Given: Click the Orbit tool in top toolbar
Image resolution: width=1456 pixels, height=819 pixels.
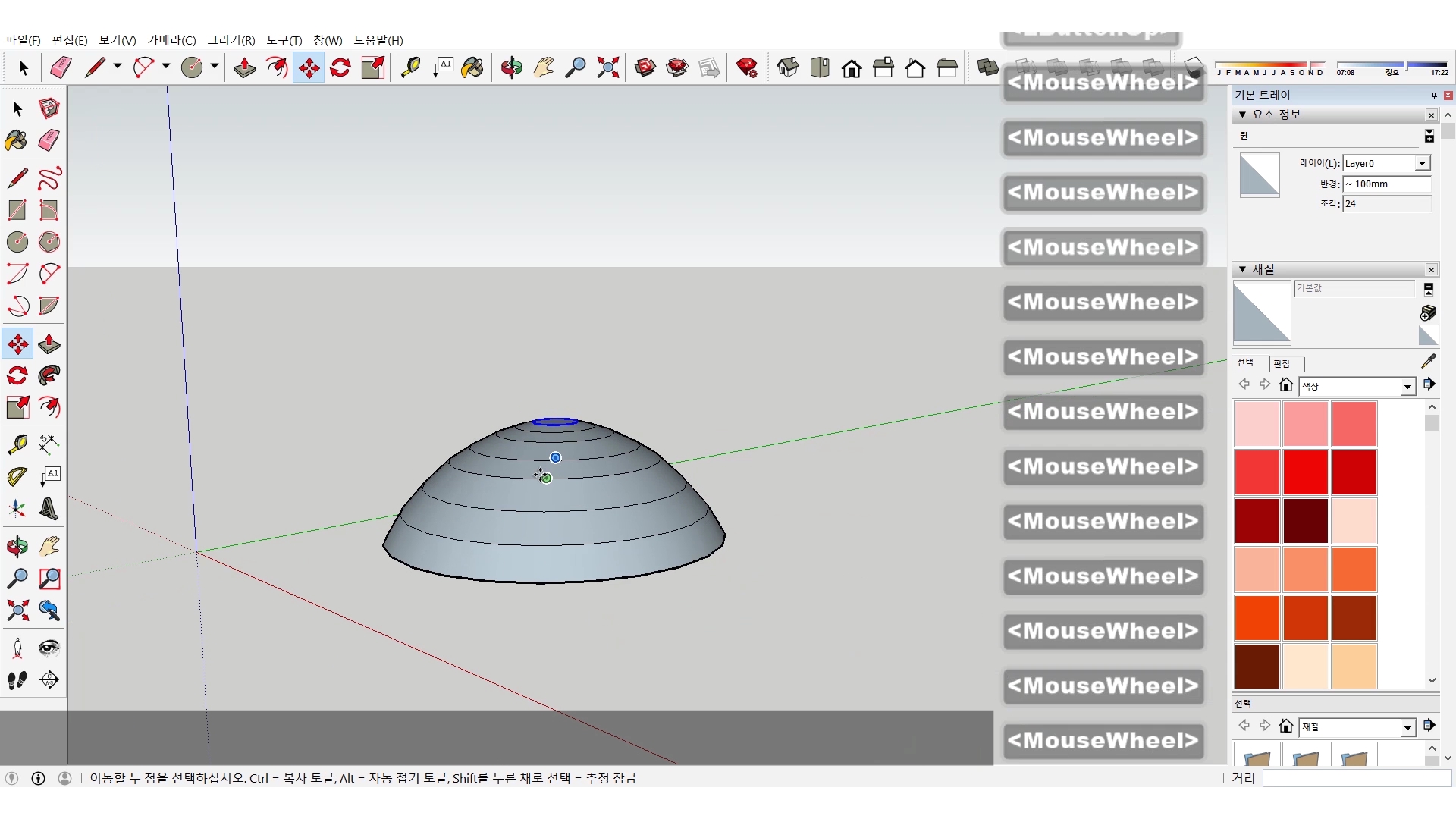Looking at the screenshot, I should 511,68.
